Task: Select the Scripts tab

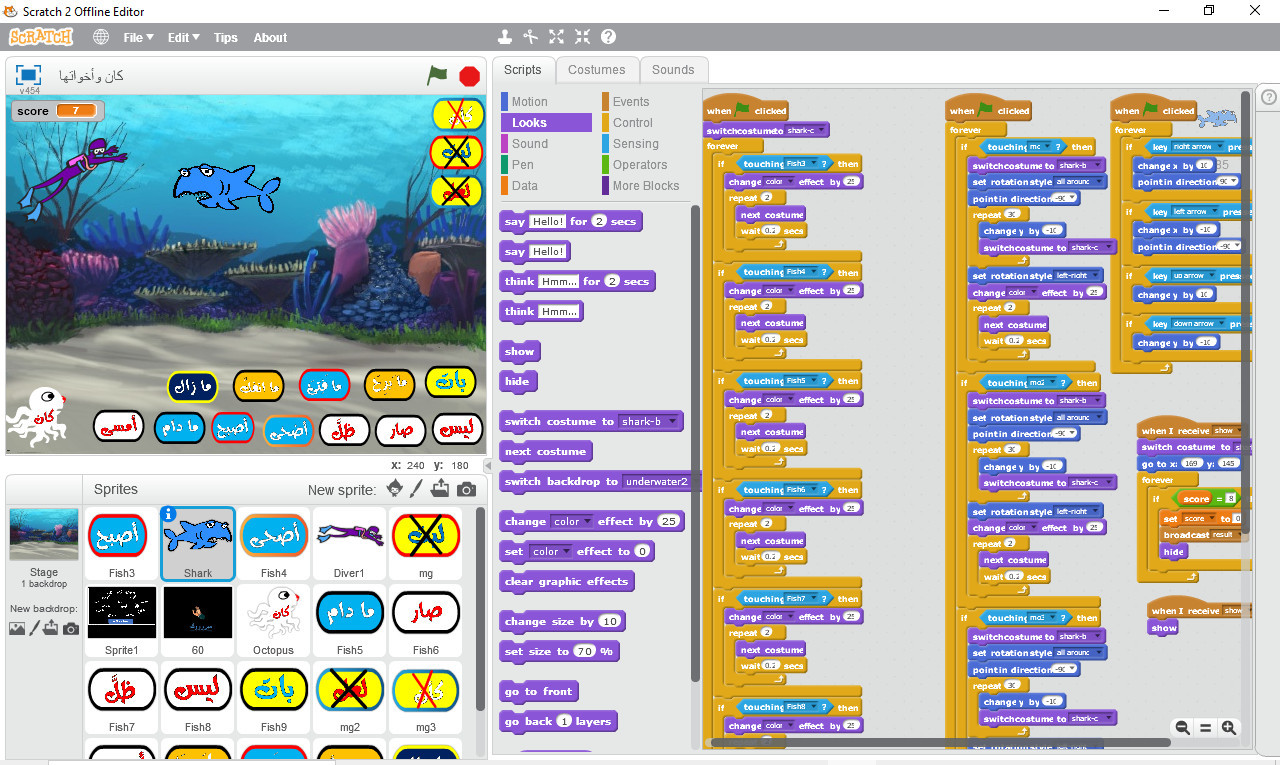Action: coord(522,70)
